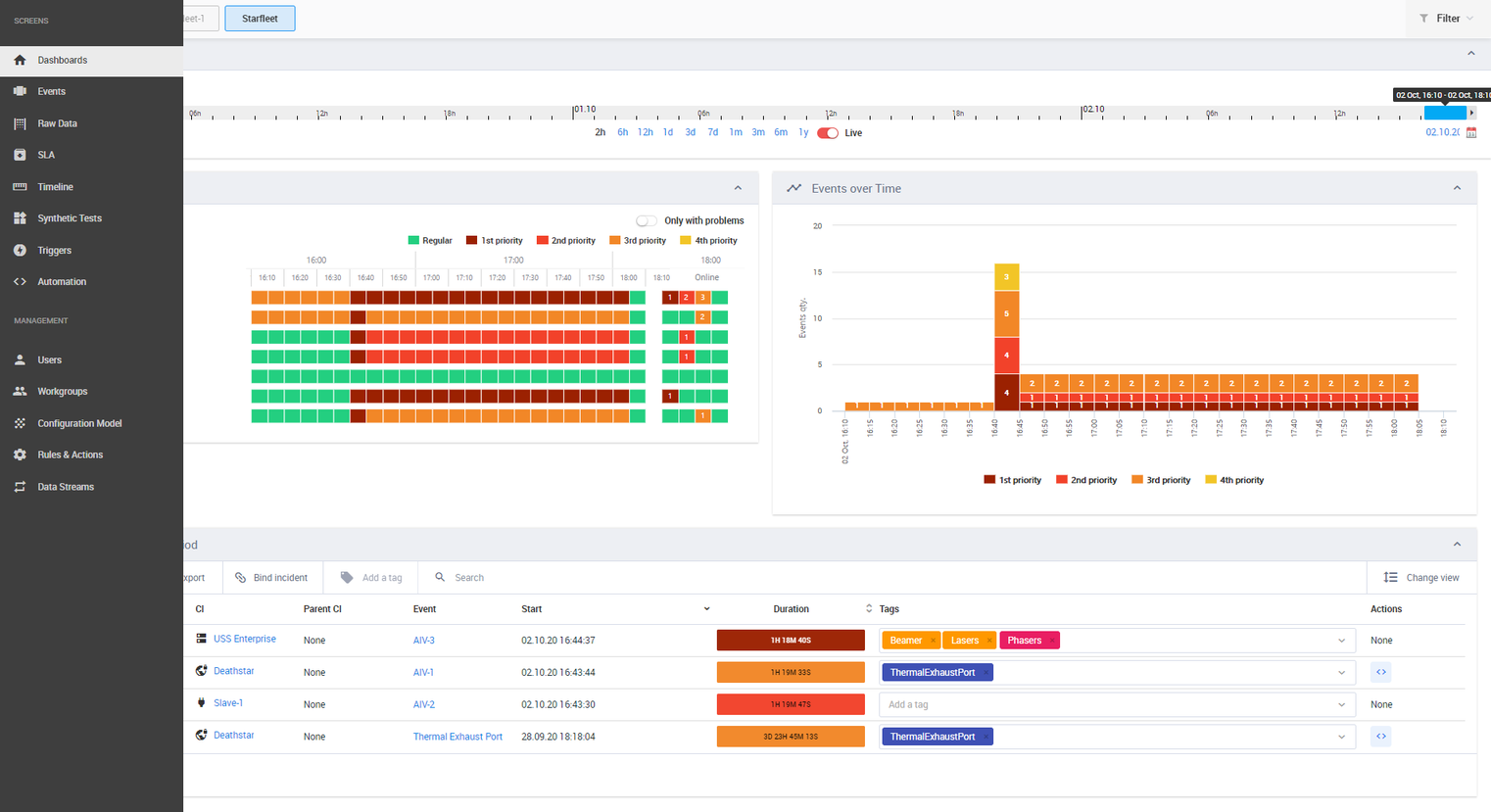1491x812 pixels.
Task: Click the Change view list icon
Action: pyautogui.click(x=1391, y=578)
